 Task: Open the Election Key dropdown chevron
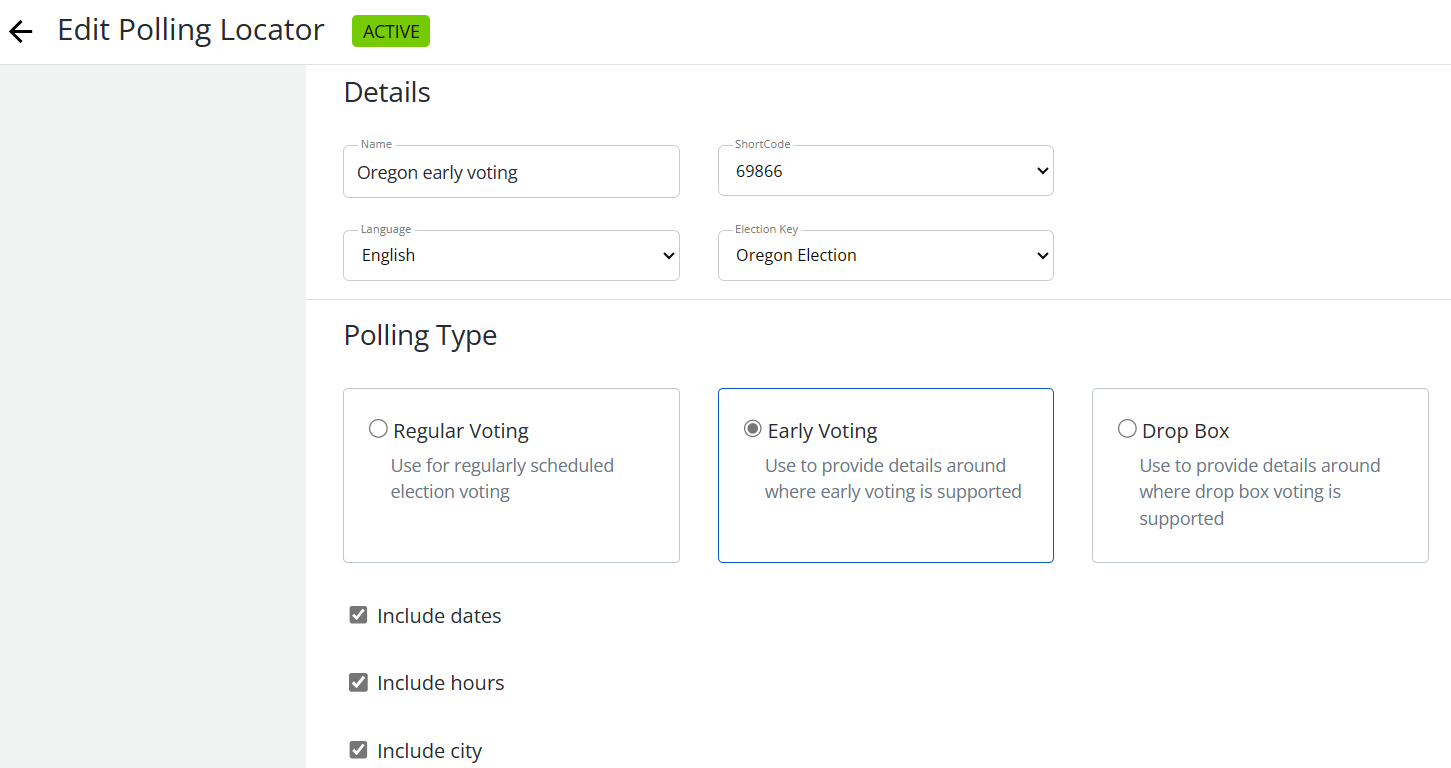pos(1041,255)
